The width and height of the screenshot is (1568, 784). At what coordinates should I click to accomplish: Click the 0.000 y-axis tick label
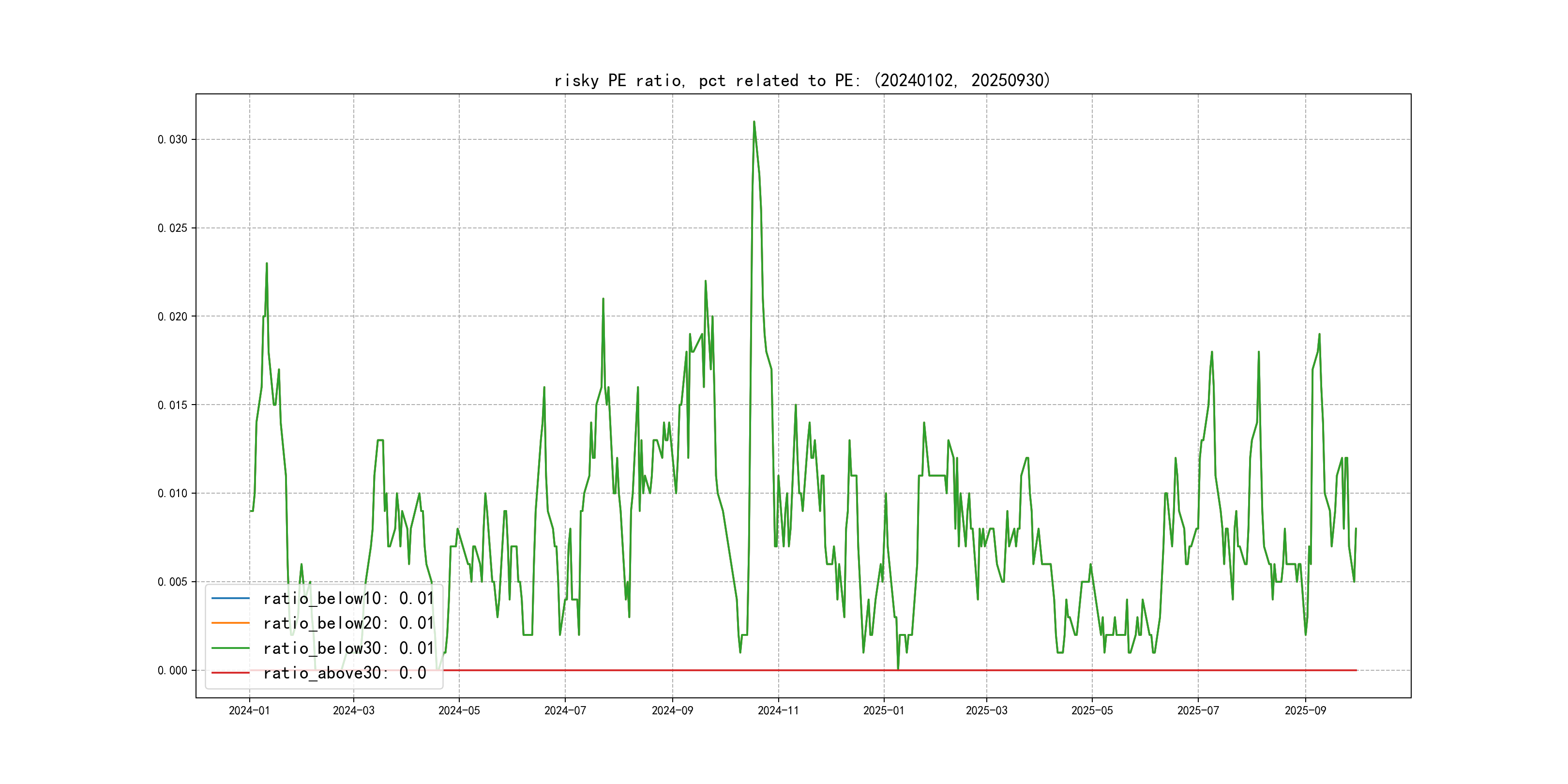172,670
